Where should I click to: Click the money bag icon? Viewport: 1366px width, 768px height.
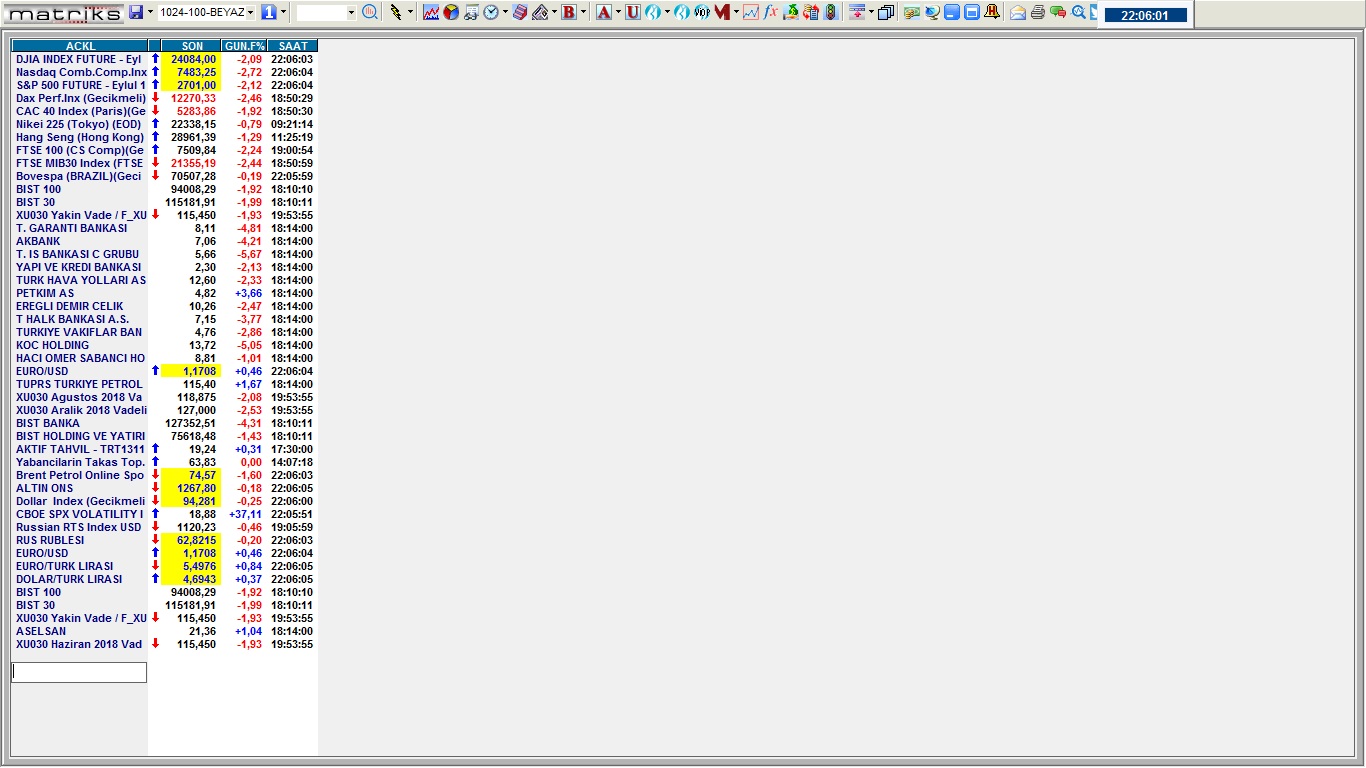point(791,12)
